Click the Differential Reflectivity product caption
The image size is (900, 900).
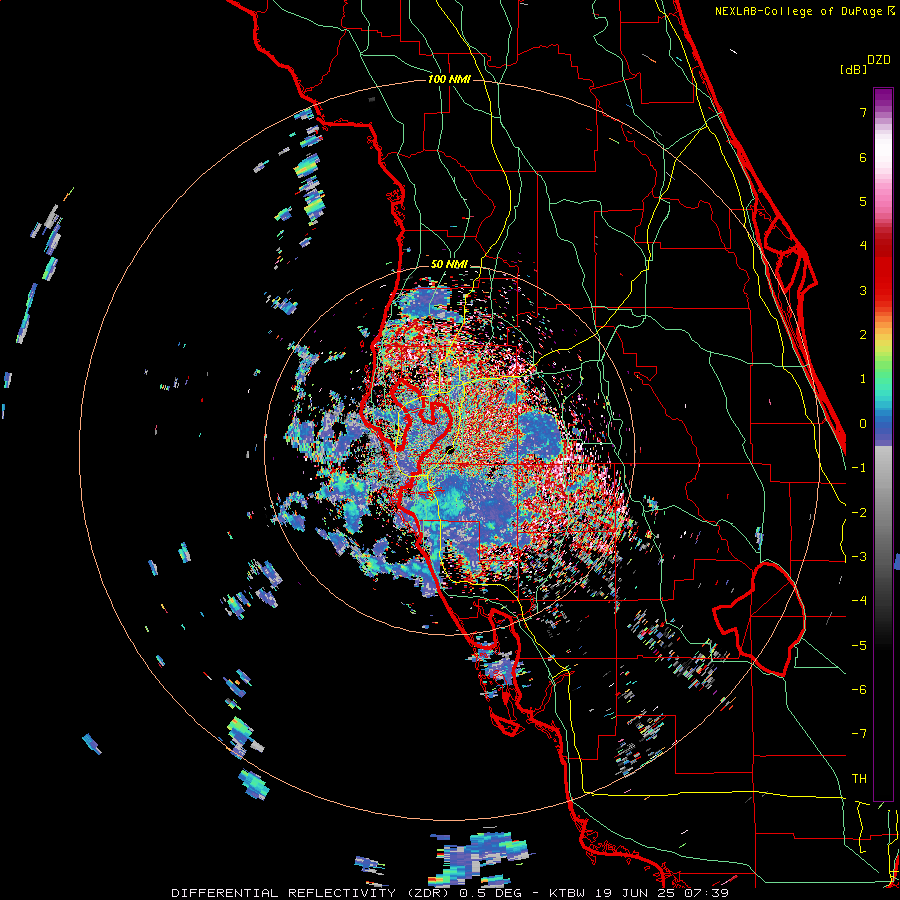pyautogui.click(x=450, y=893)
